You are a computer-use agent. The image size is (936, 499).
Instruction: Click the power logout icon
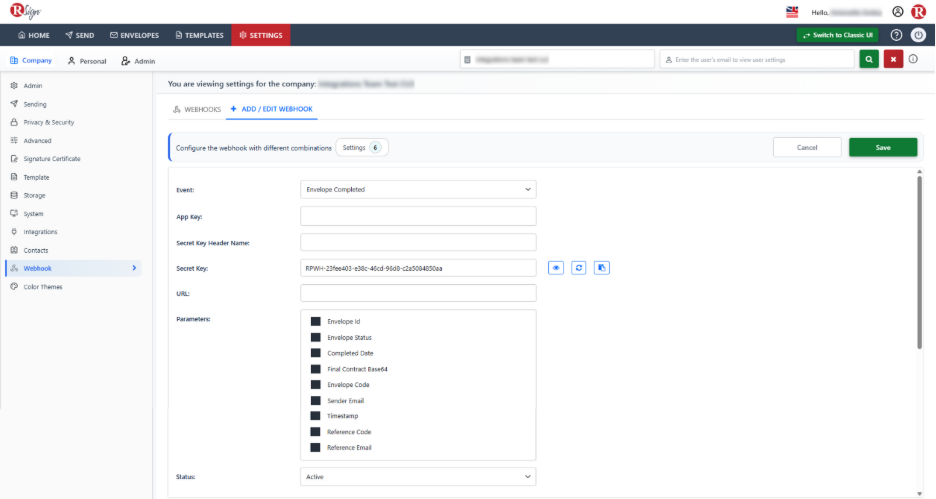tap(918, 35)
